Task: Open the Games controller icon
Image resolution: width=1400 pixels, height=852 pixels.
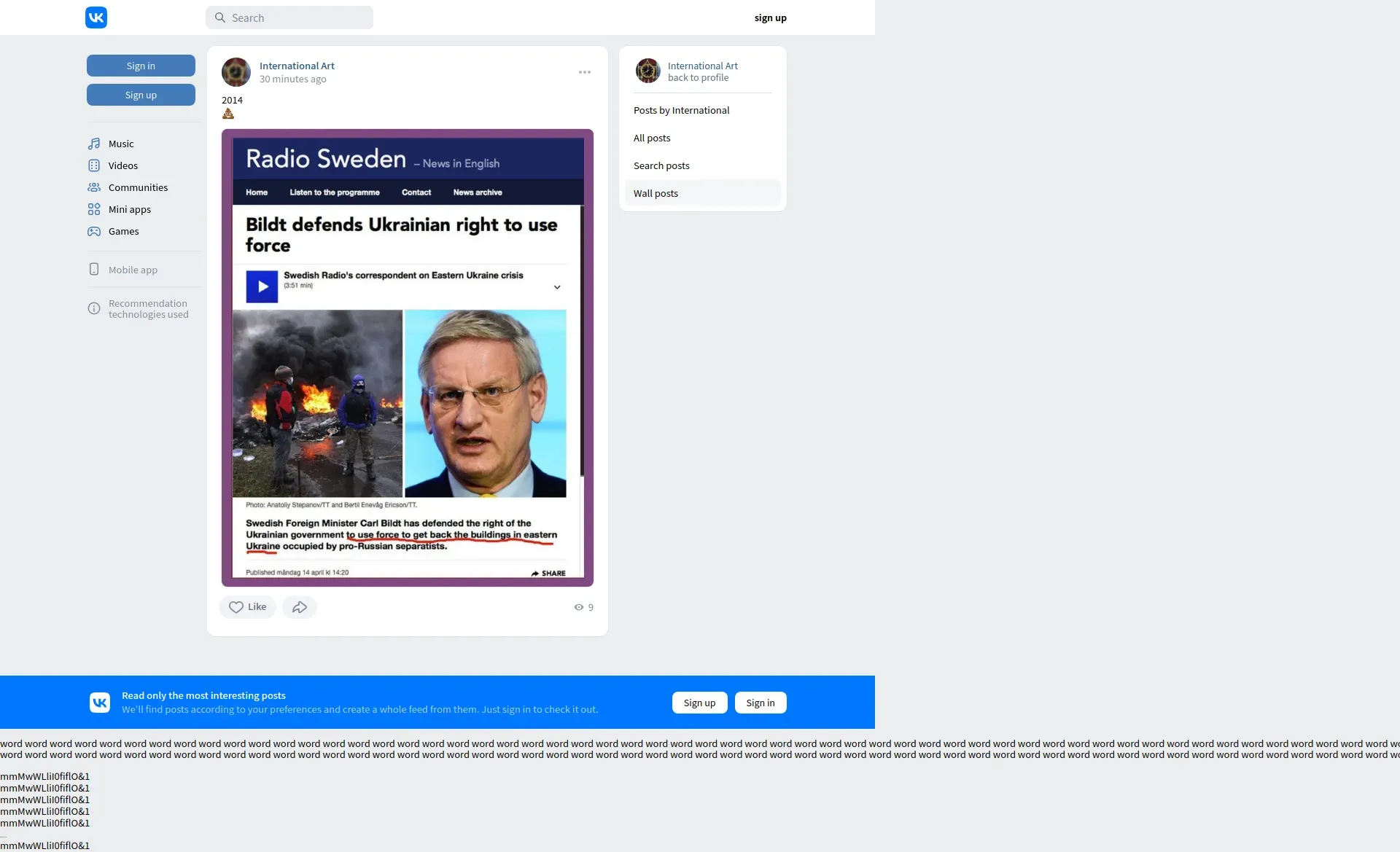Action: click(94, 231)
